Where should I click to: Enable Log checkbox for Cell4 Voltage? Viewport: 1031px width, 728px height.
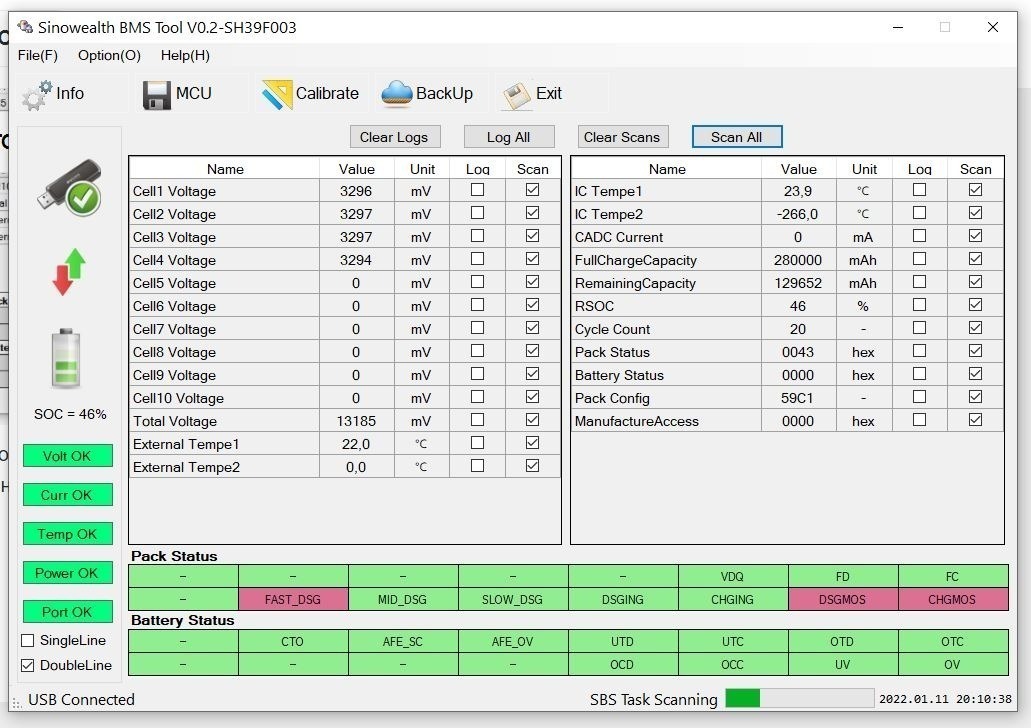(x=477, y=259)
